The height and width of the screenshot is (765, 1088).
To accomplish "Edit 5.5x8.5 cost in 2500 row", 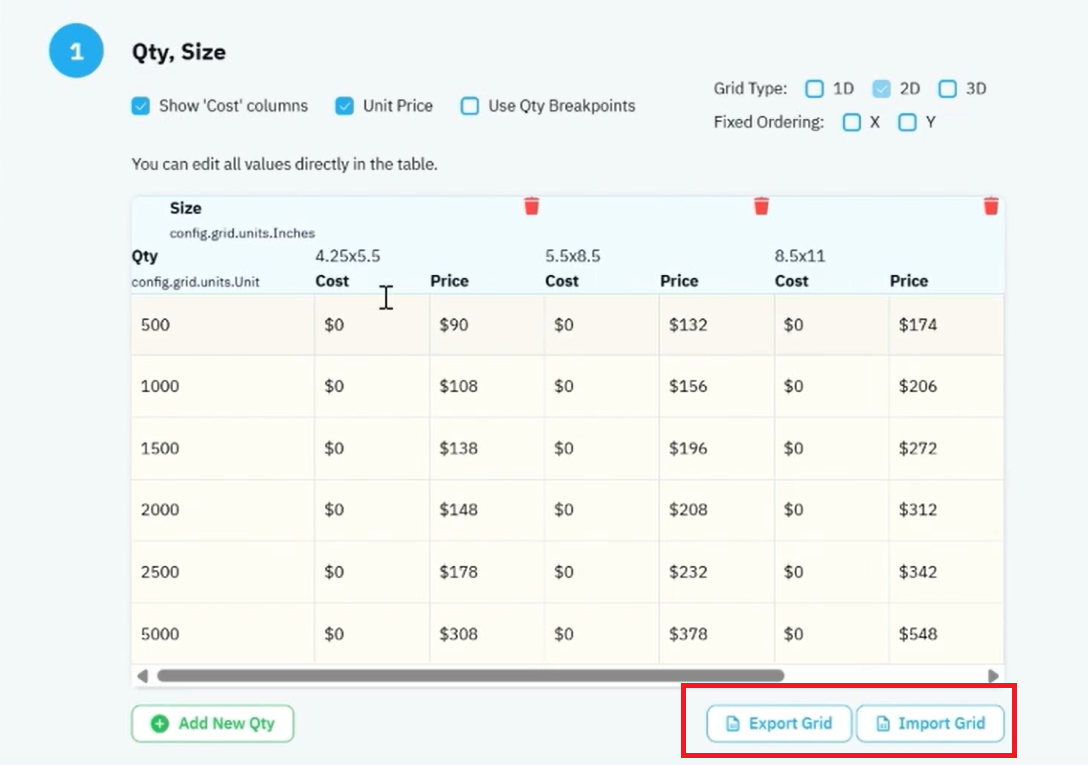I will click(x=602, y=572).
